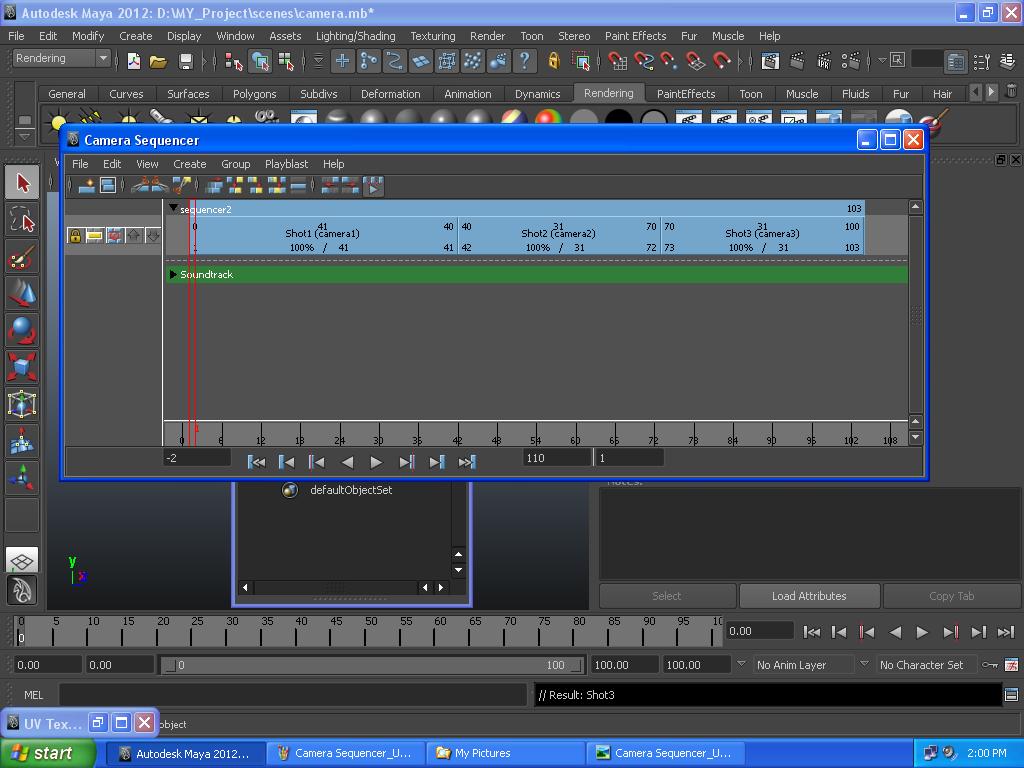Image resolution: width=1024 pixels, height=768 pixels.
Task: Click the Create Shot icon in Camera Sequencer
Action: [x=86, y=186]
